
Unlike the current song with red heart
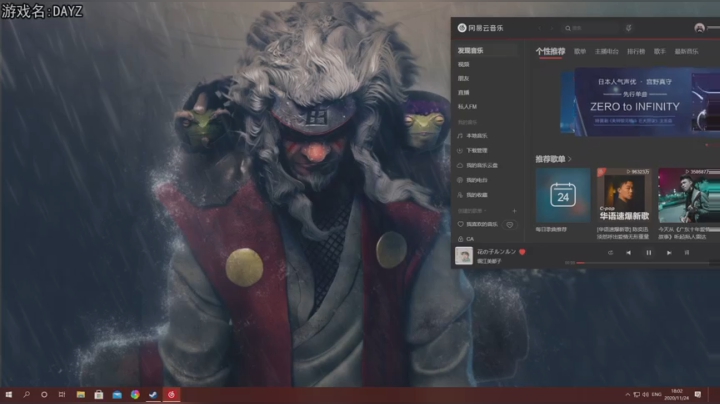click(x=522, y=252)
